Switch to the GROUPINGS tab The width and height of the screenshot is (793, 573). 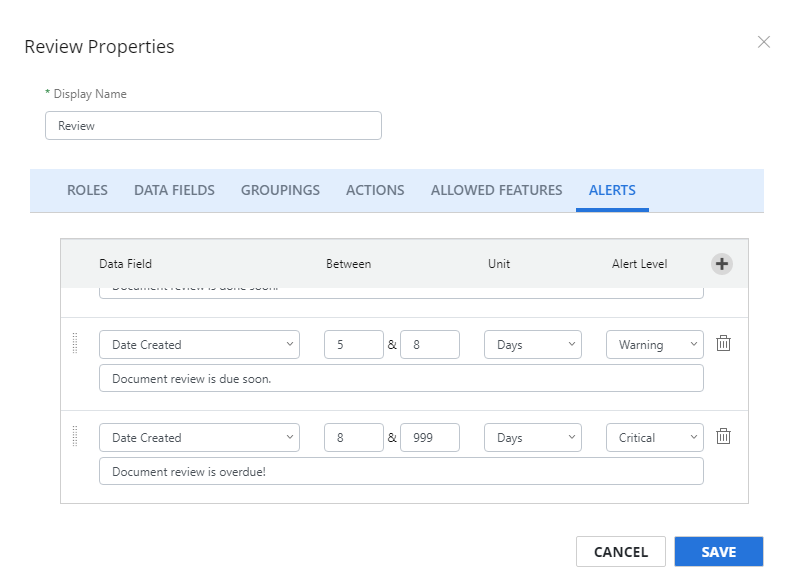280,190
